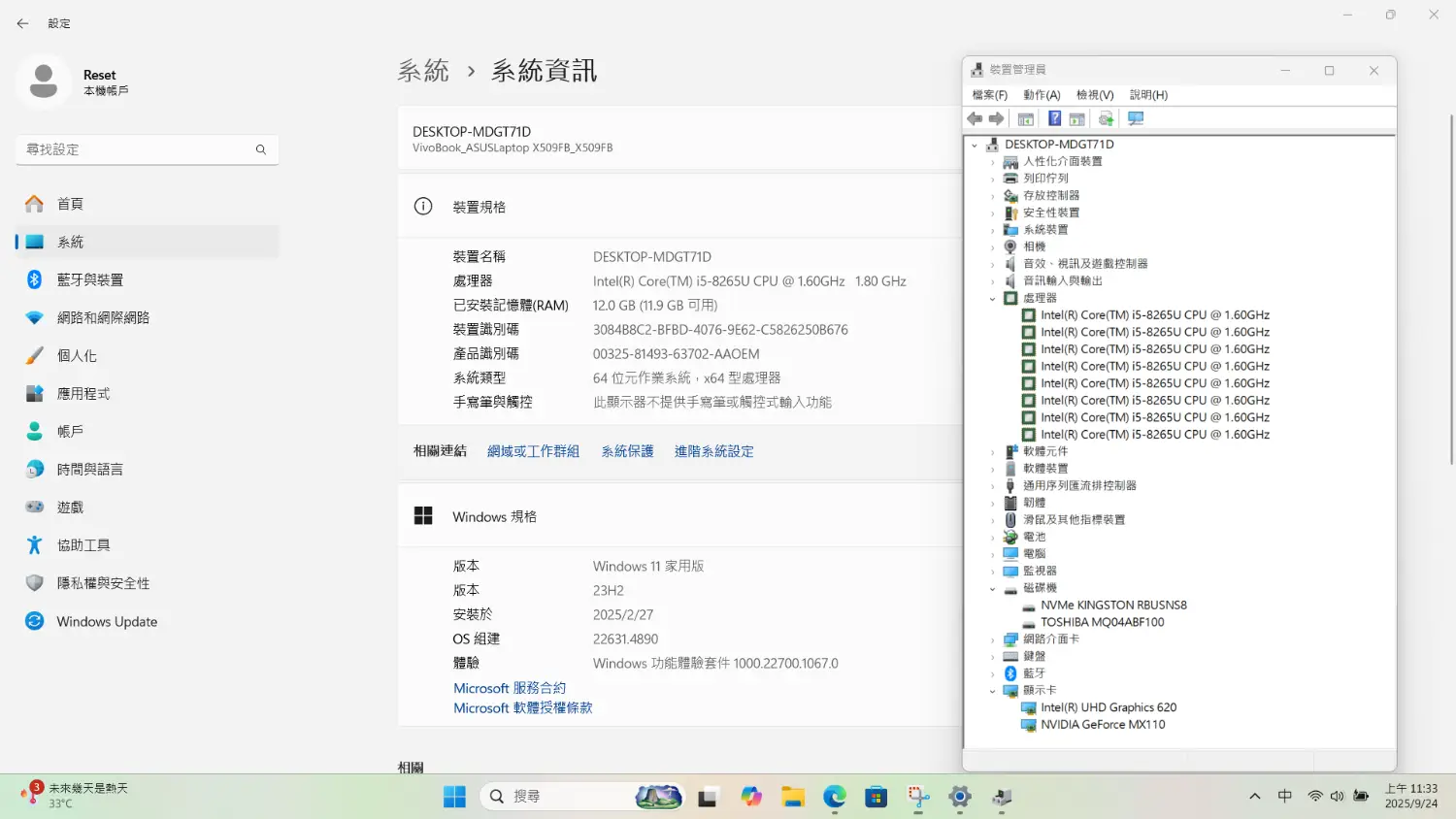Open 藍牙與裝置 settings in sidebar
Screen dimensions: 1456x819
pos(90,279)
